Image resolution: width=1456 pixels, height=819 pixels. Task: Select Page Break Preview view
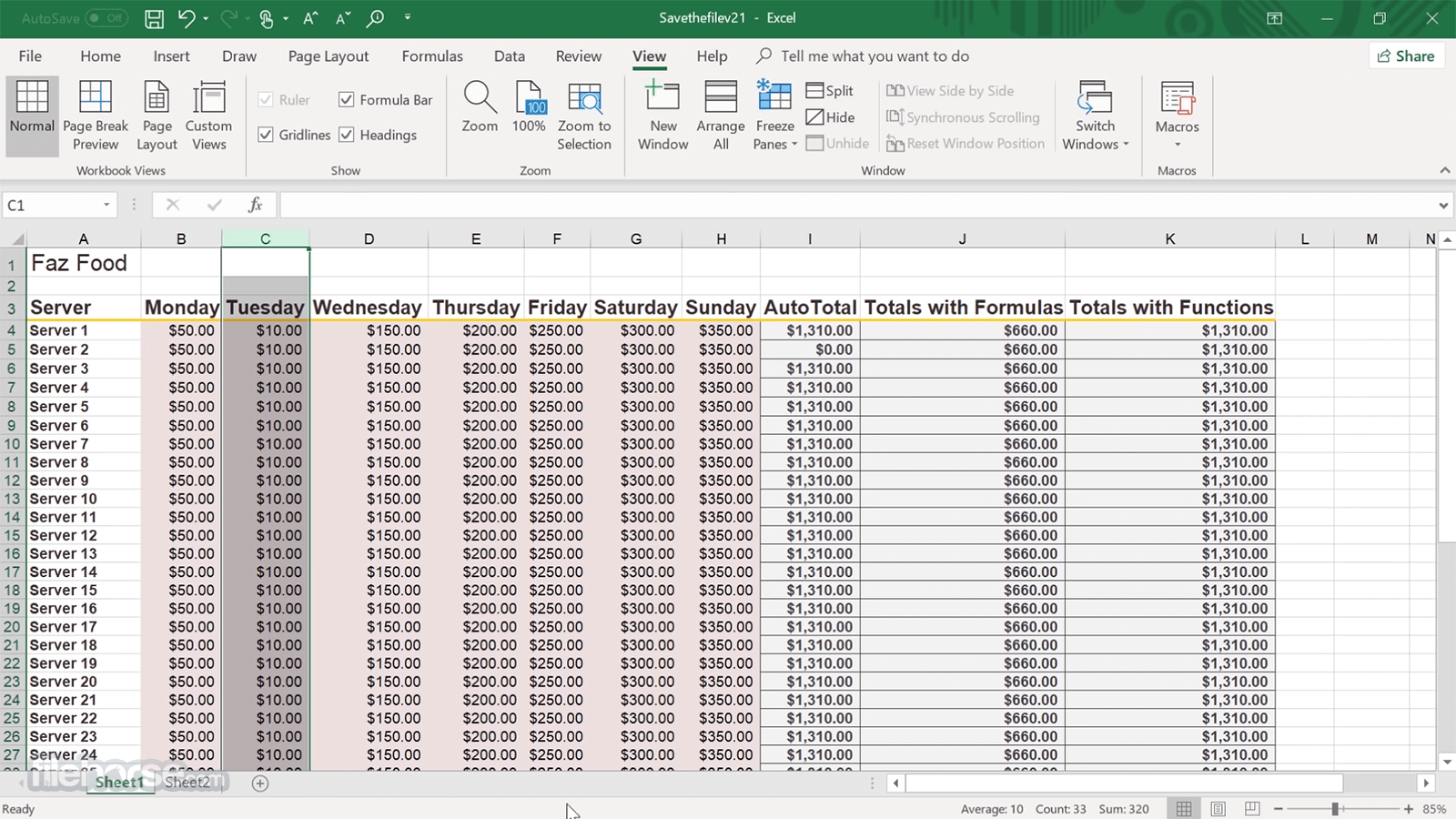[x=96, y=116]
